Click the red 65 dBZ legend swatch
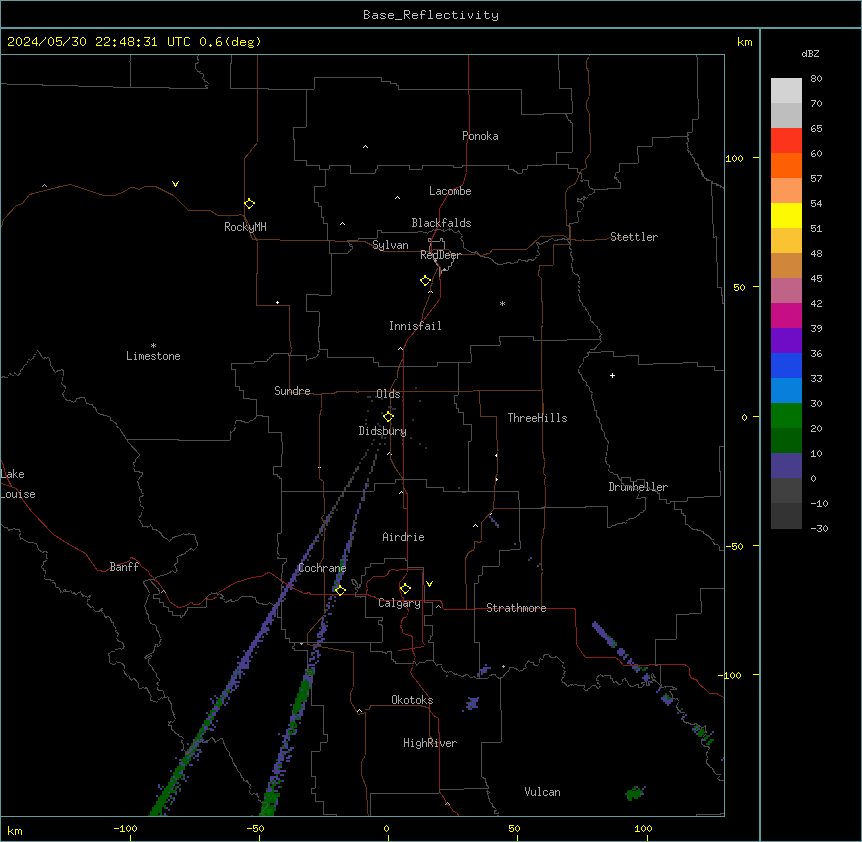Viewport: 862px width, 842px height. tap(786, 140)
